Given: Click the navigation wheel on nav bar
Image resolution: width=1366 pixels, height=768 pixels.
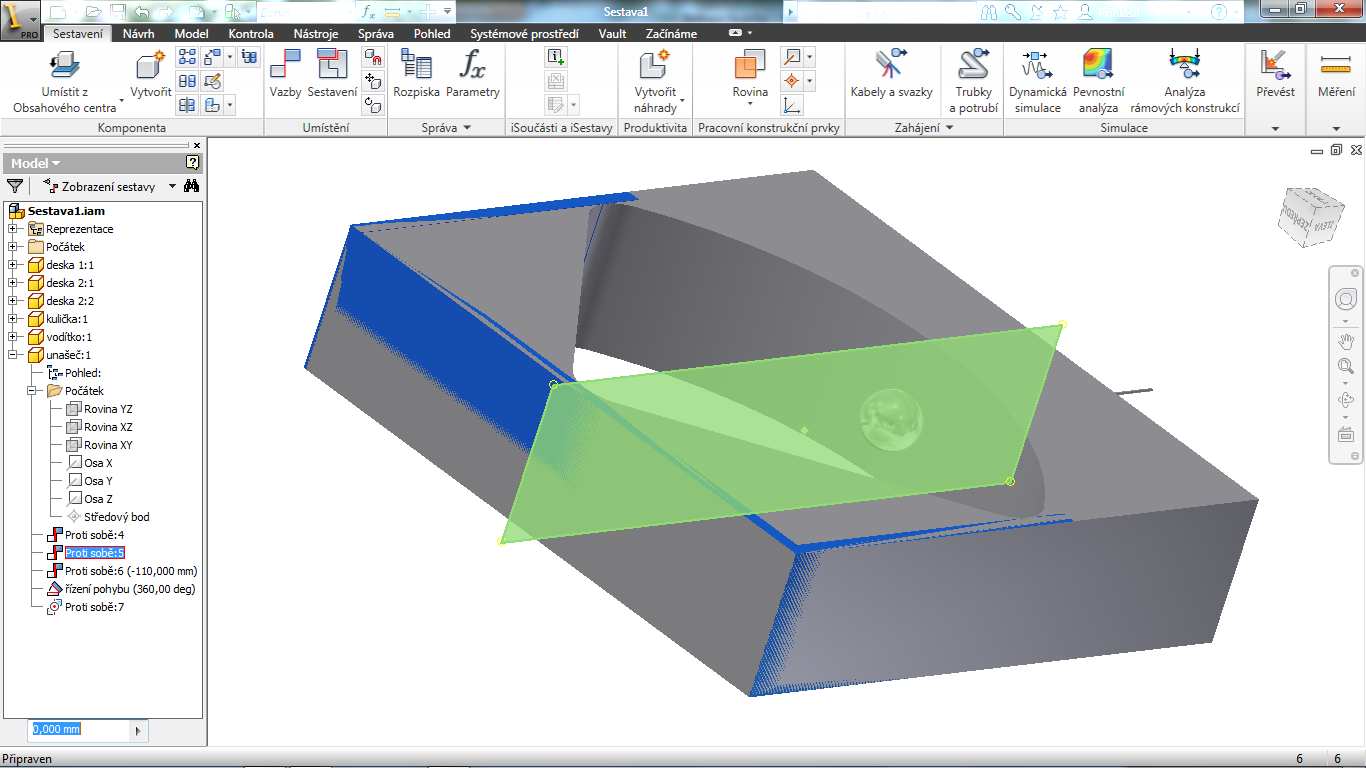Looking at the screenshot, I should [1345, 298].
